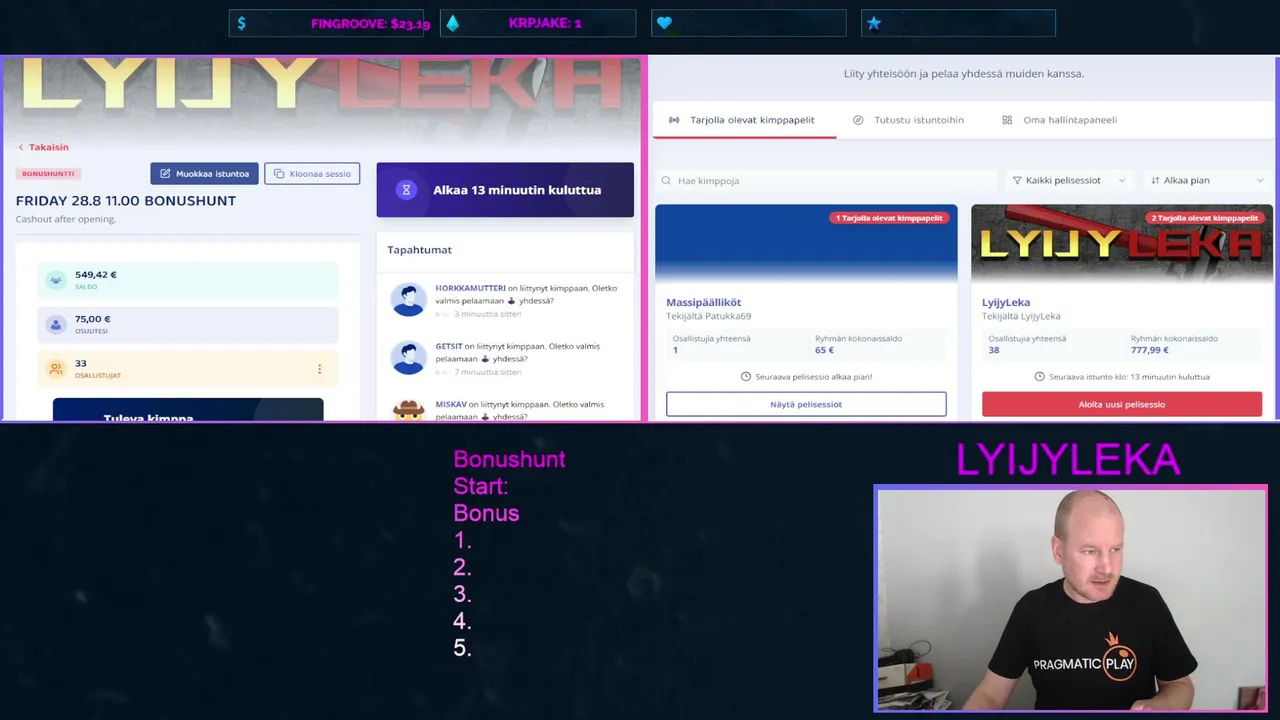Image resolution: width=1280 pixels, height=720 pixels.
Task: Click the 65 € group balance value
Action: 825,350
